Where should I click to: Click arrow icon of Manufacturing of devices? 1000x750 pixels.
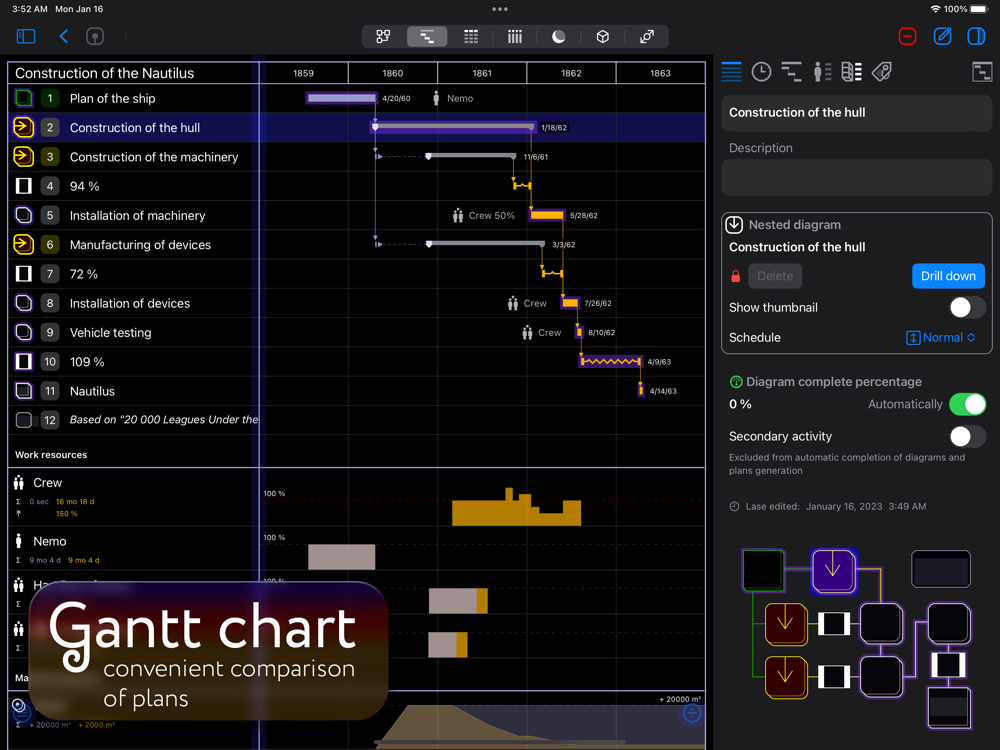click(24, 244)
